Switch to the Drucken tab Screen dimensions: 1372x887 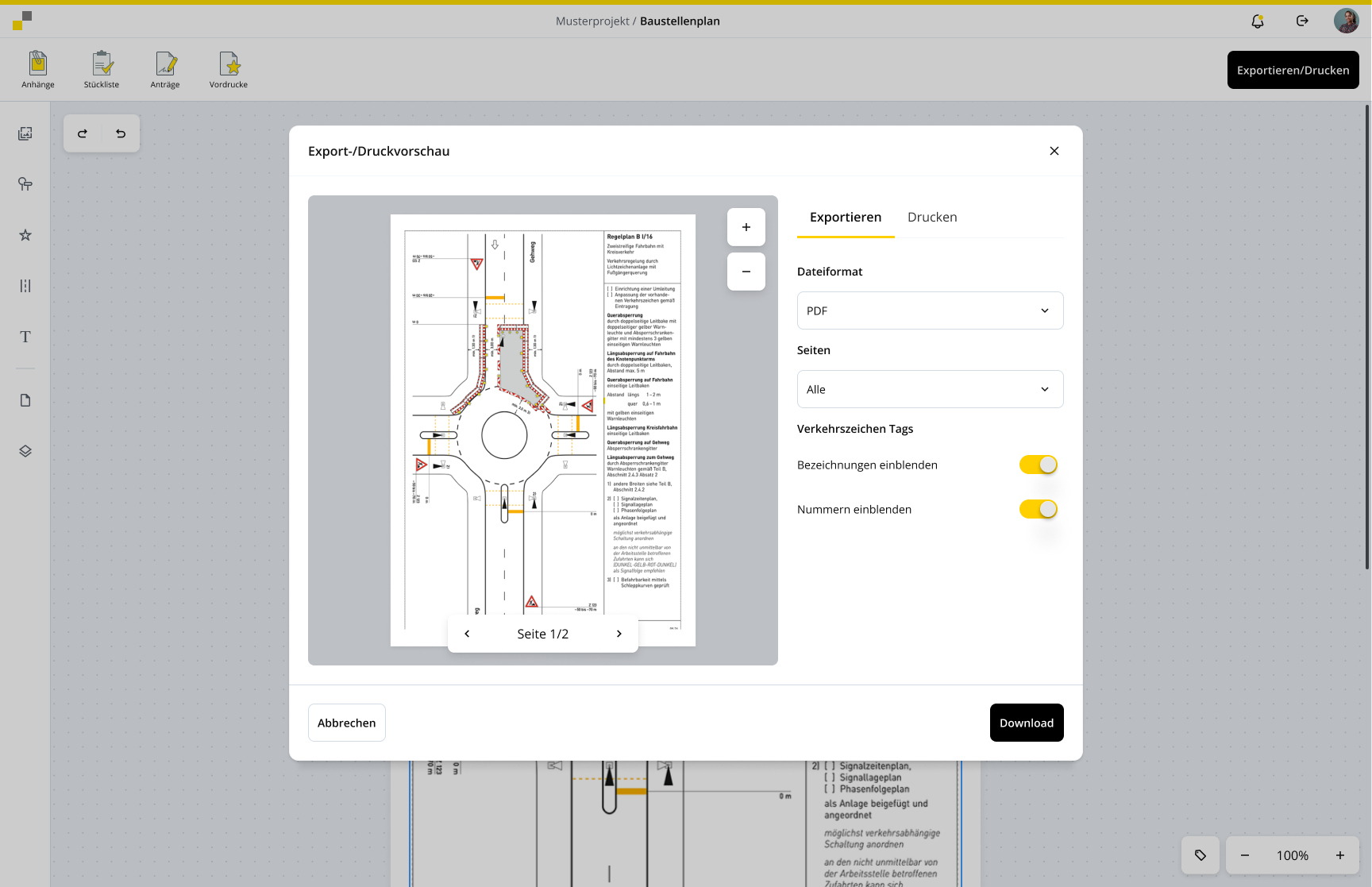pyautogui.click(x=932, y=217)
